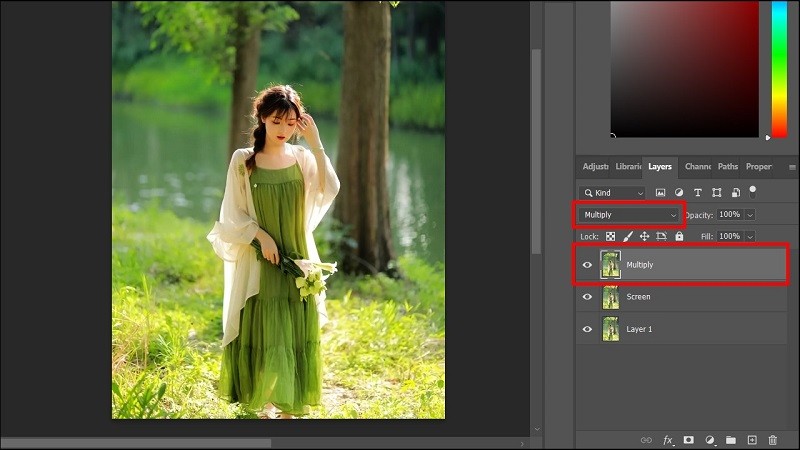Create a new layer
Image resolution: width=800 pixels, height=450 pixels.
(x=752, y=440)
